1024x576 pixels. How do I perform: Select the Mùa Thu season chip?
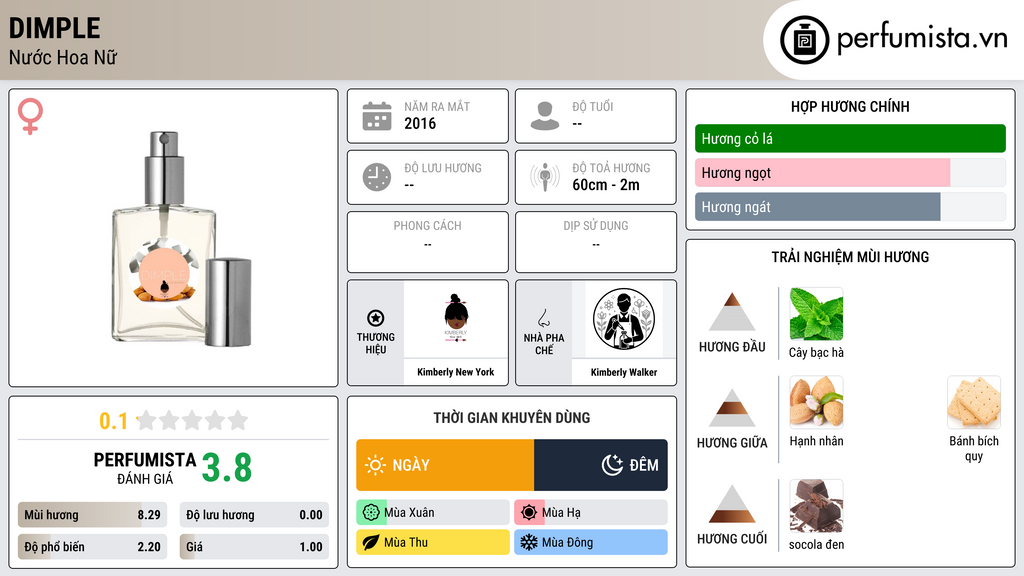point(433,542)
